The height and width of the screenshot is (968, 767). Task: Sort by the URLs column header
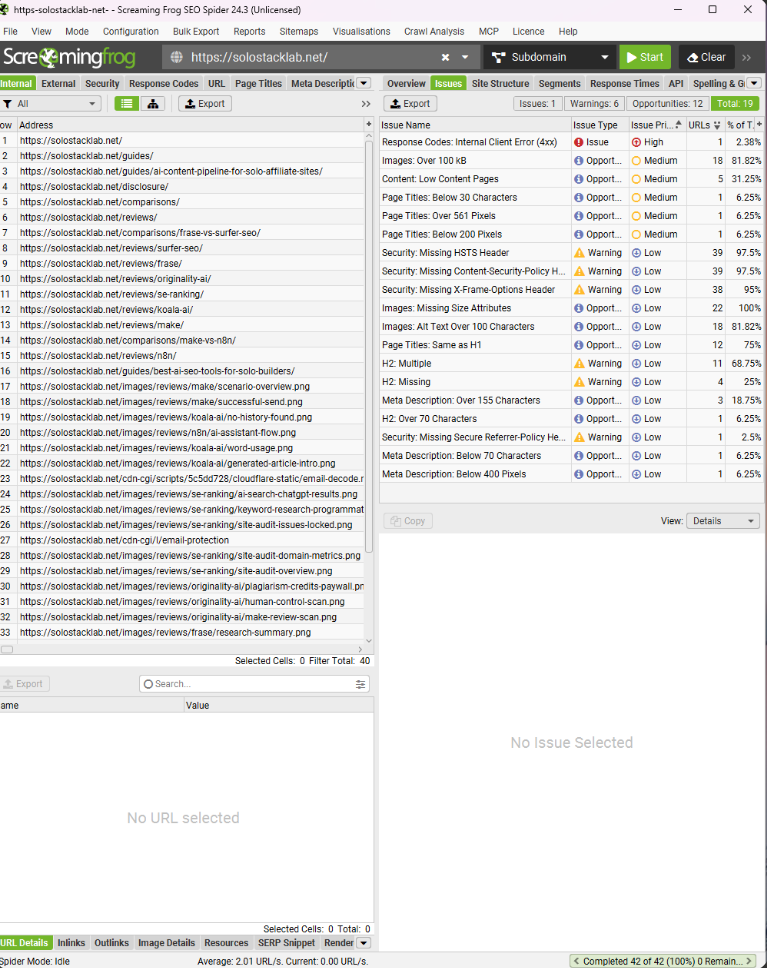point(704,125)
